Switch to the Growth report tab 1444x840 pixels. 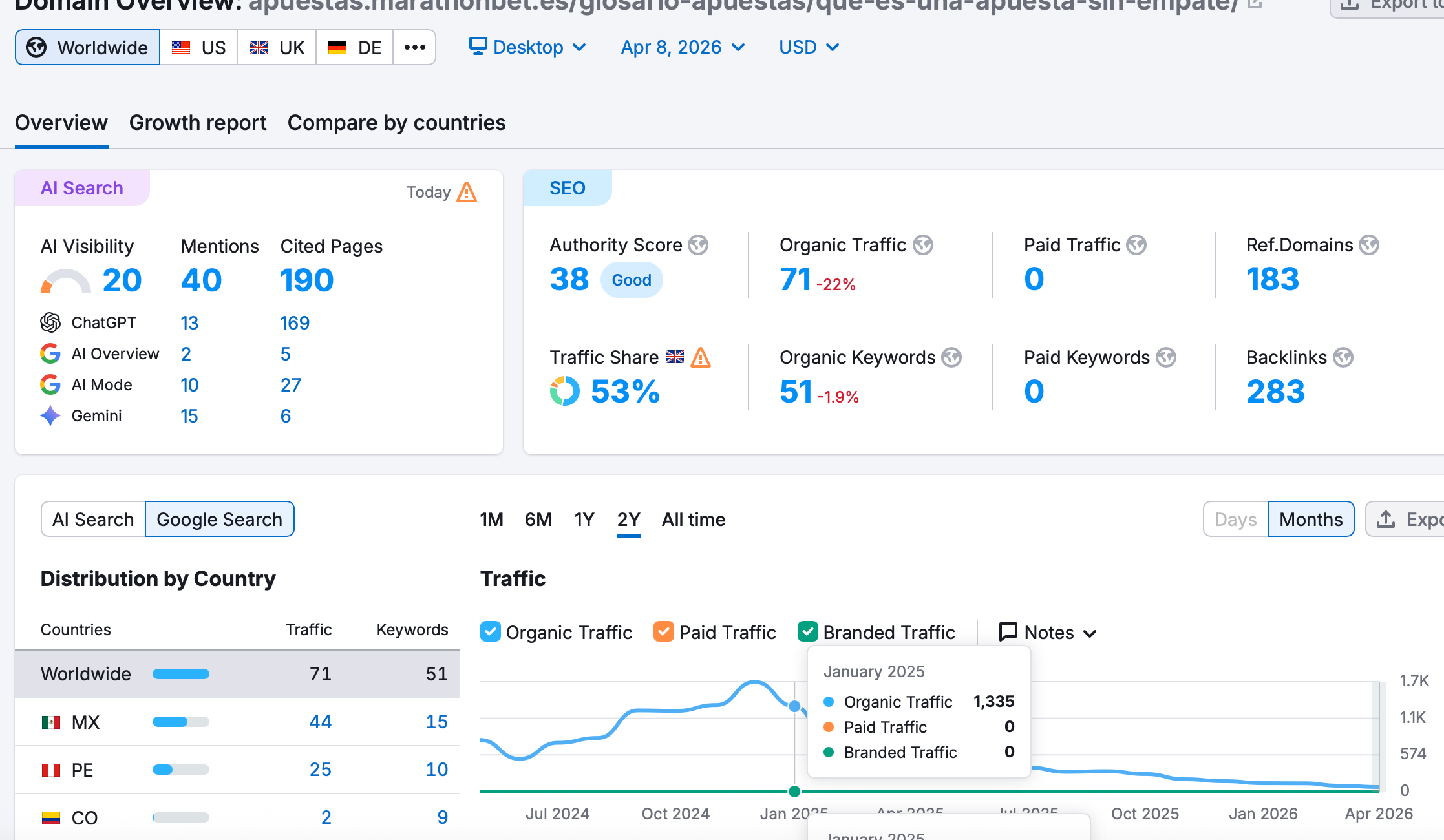[198, 123]
